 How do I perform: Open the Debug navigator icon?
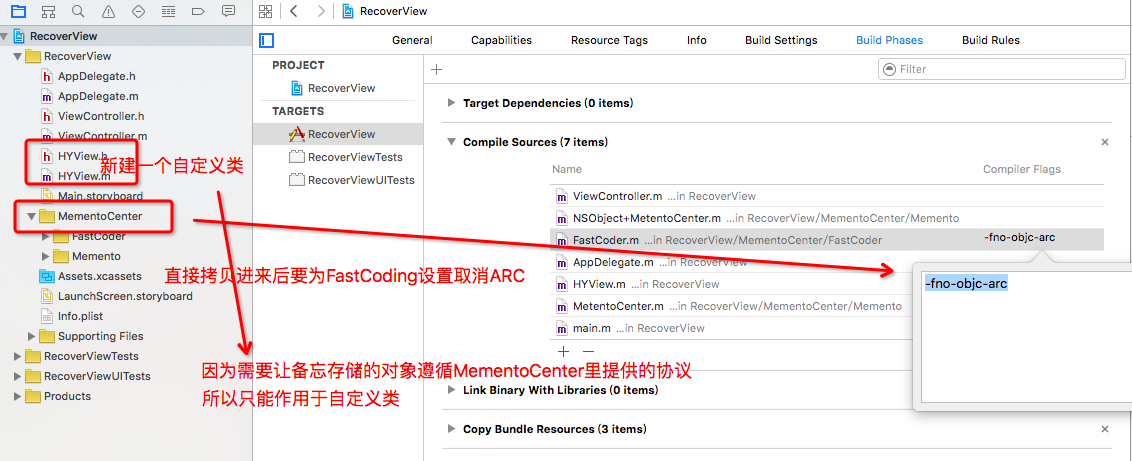(x=168, y=11)
